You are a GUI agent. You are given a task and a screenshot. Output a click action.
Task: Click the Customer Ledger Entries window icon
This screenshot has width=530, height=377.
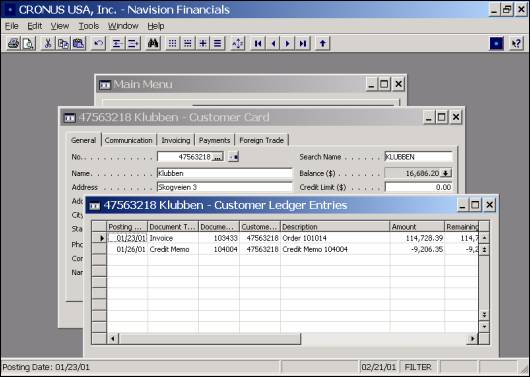[x=94, y=205]
